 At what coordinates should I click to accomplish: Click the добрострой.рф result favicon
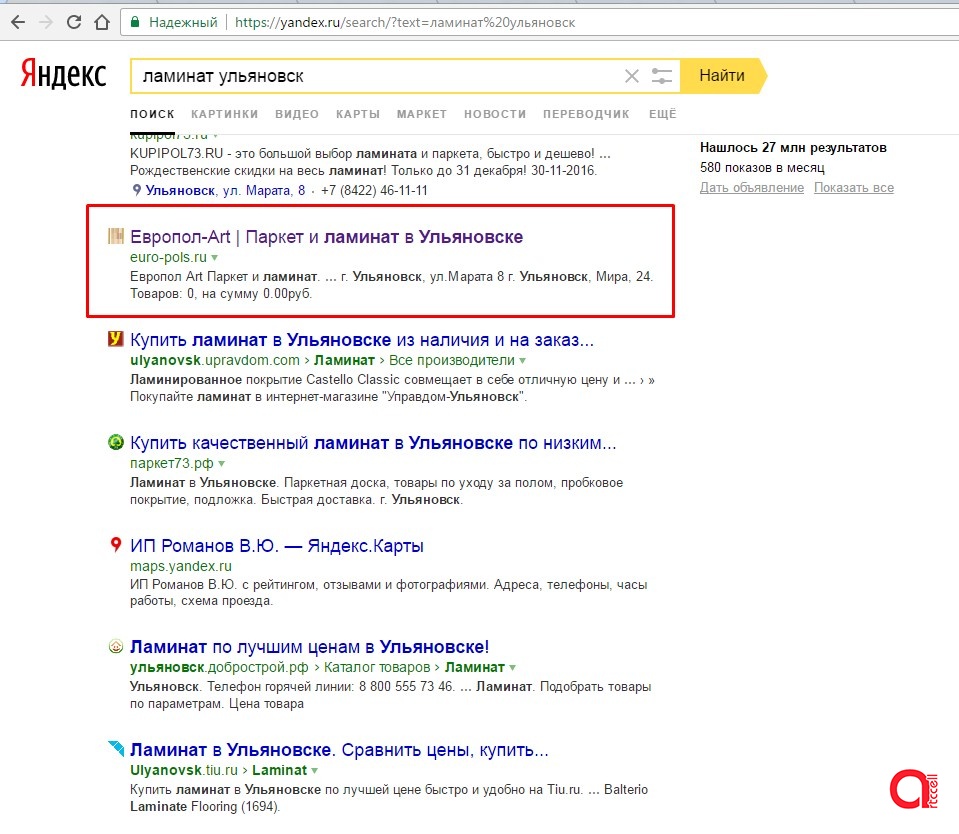coord(116,646)
